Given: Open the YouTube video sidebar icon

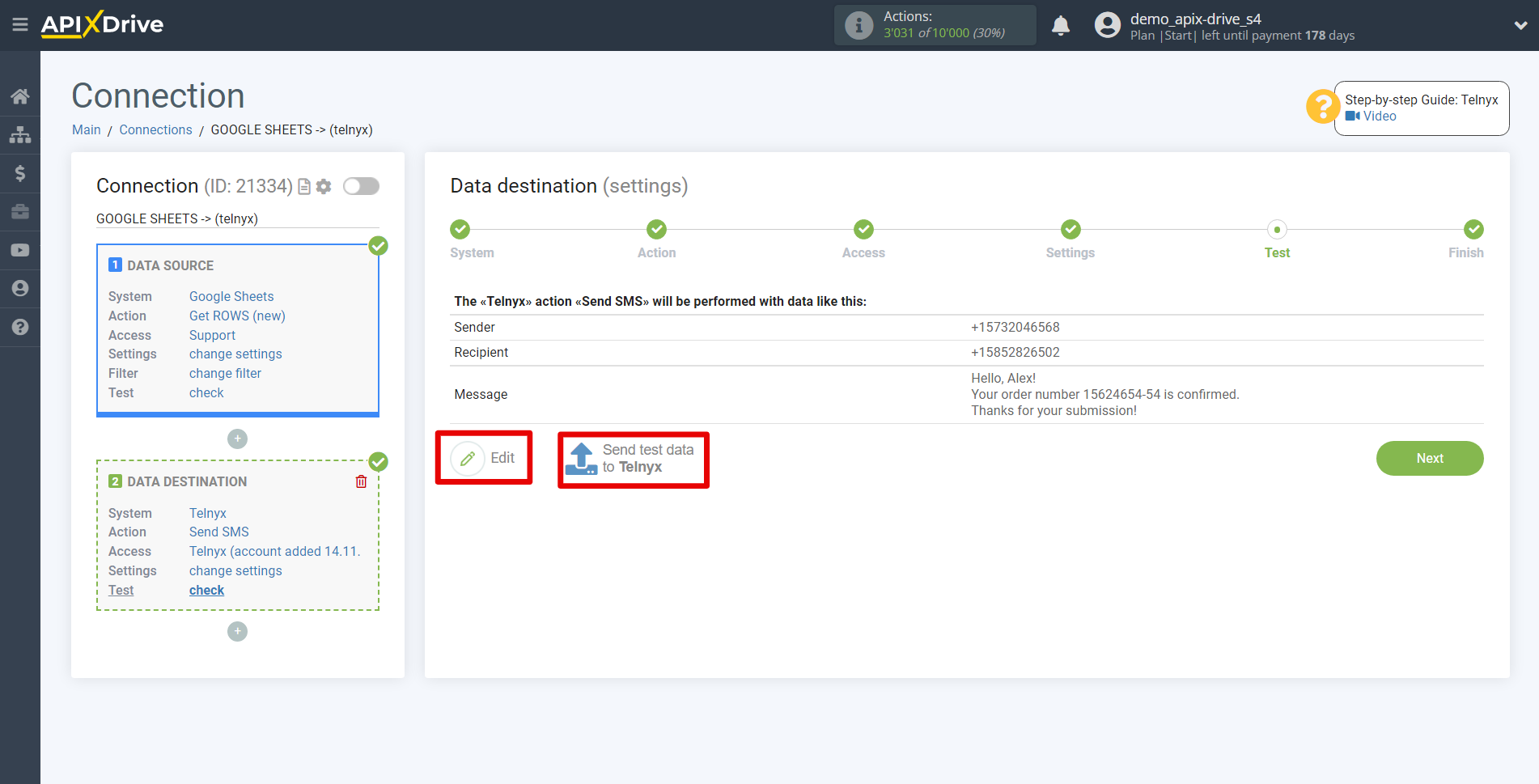Looking at the screenshot, I should 20,250.
